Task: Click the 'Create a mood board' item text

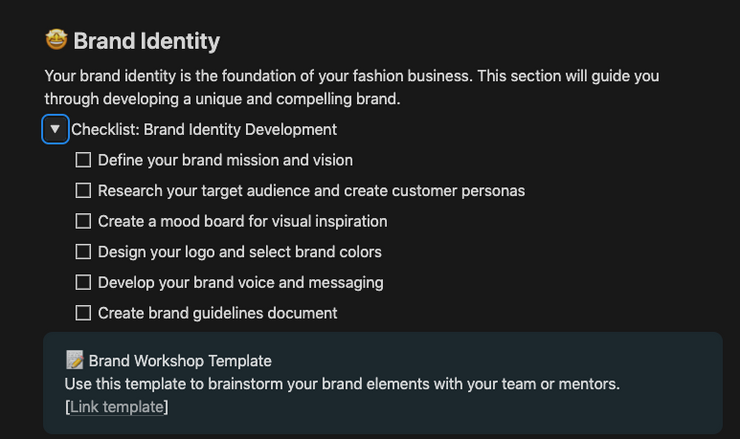Action: tap(242, 221)
